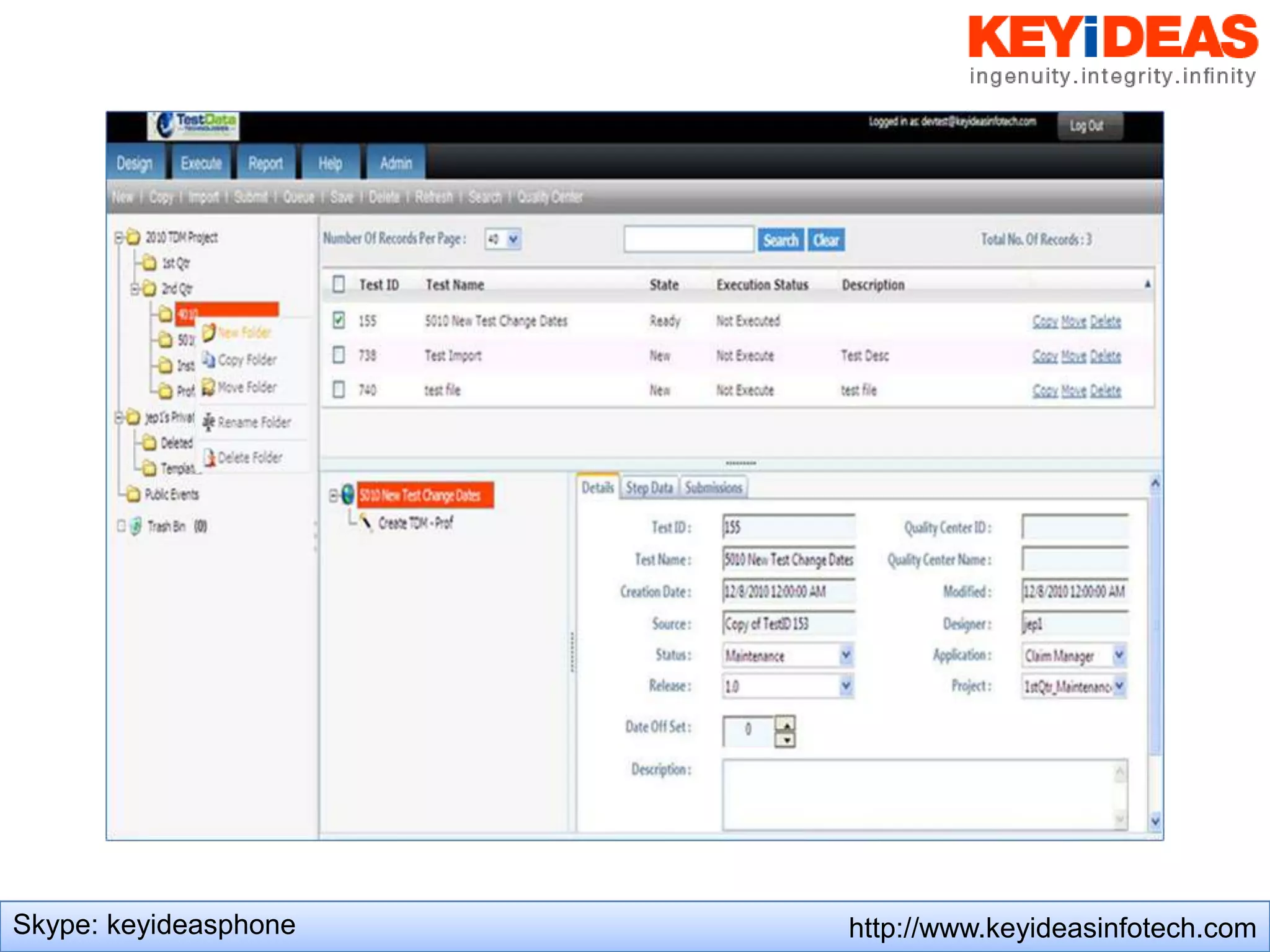Switch to the Step Data tab
The height and width of the screenshot is (952, 1270).
coord(649,488)
